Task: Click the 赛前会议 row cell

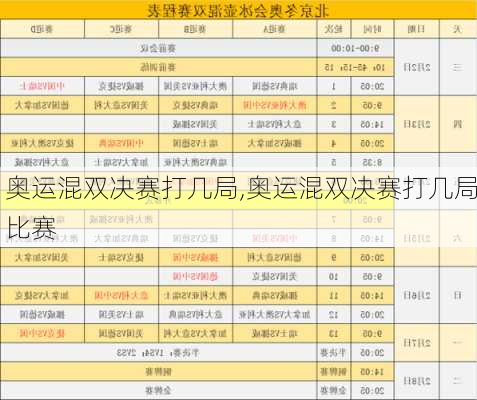Action: pyautogui.click(x=158, y=48)
